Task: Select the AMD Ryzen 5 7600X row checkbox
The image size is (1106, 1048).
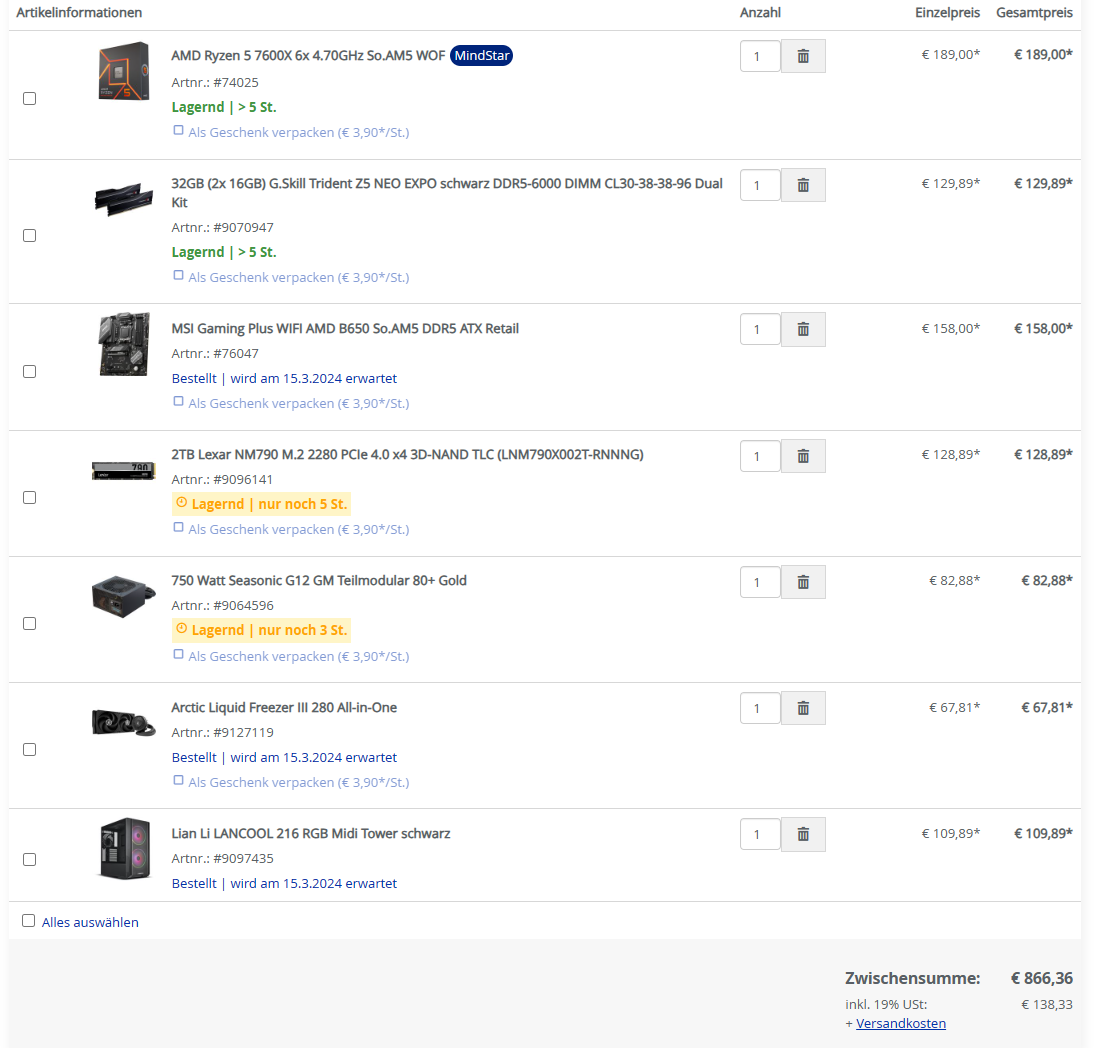Action: tap(30, 99)
